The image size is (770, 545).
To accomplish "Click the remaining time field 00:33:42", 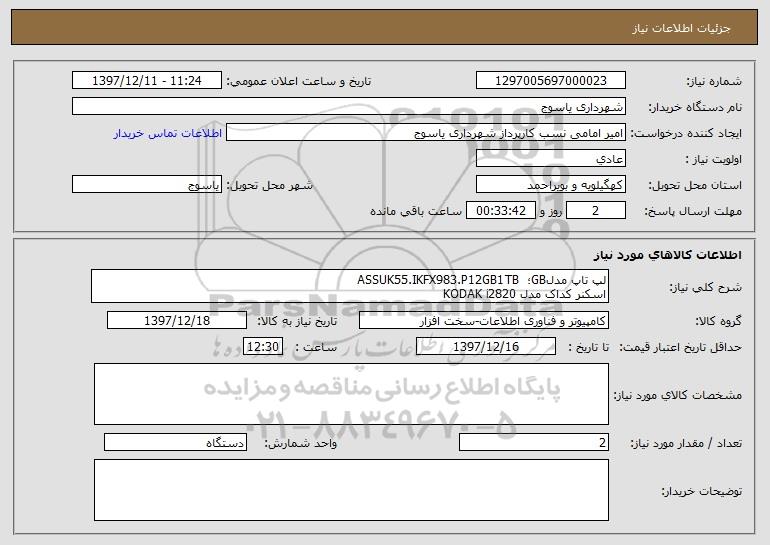I will [x=500, y=211].
